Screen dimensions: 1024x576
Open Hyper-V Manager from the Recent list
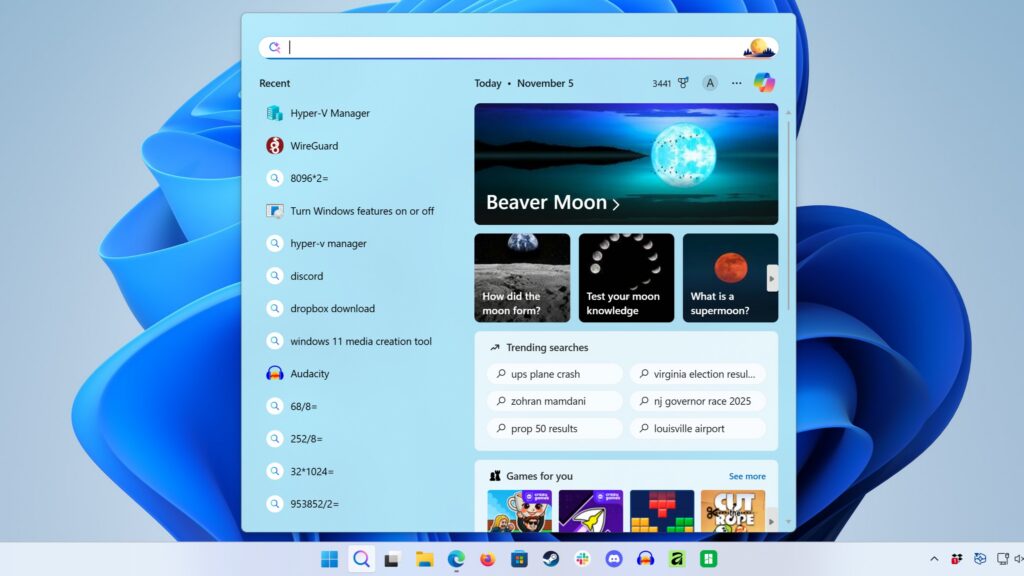click(330, 113)
